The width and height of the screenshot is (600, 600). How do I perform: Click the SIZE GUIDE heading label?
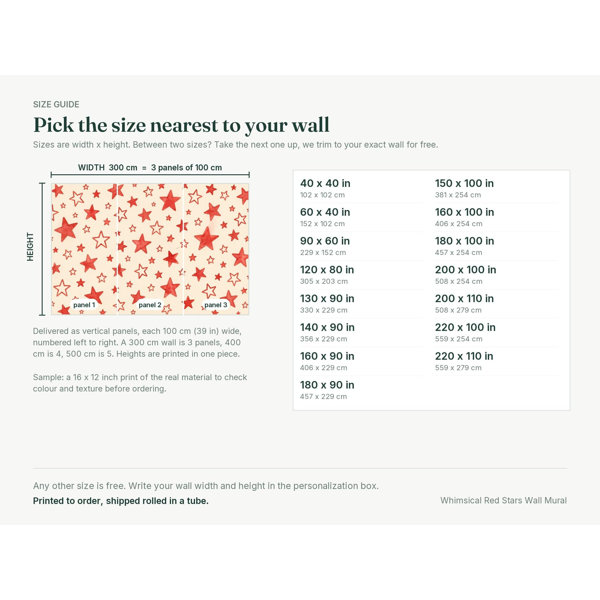pos(56,104)
